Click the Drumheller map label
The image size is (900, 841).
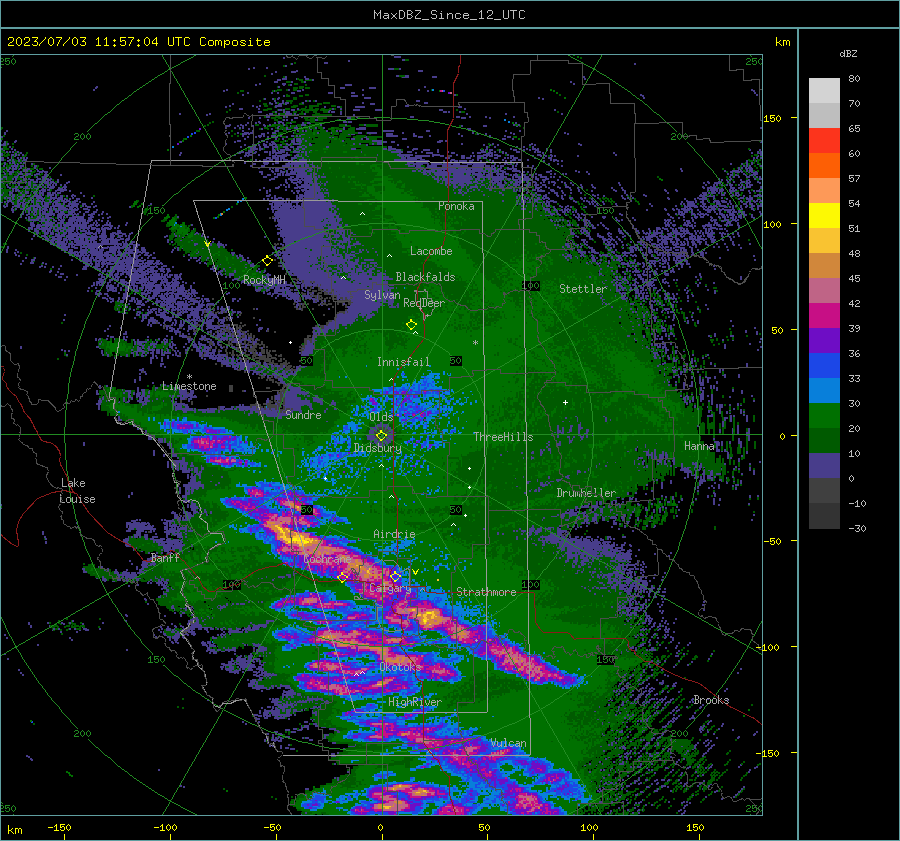tap(586, 493)
